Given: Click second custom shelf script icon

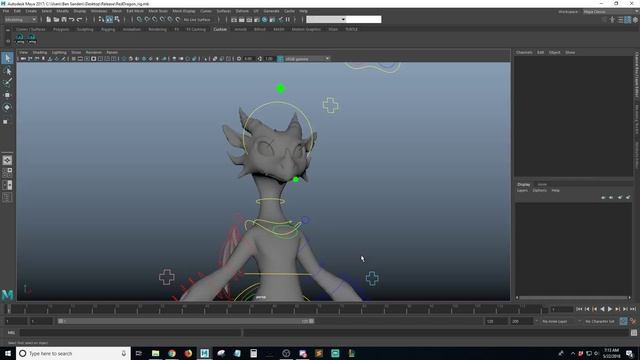Looking at the screenshot, I should 32,39.
